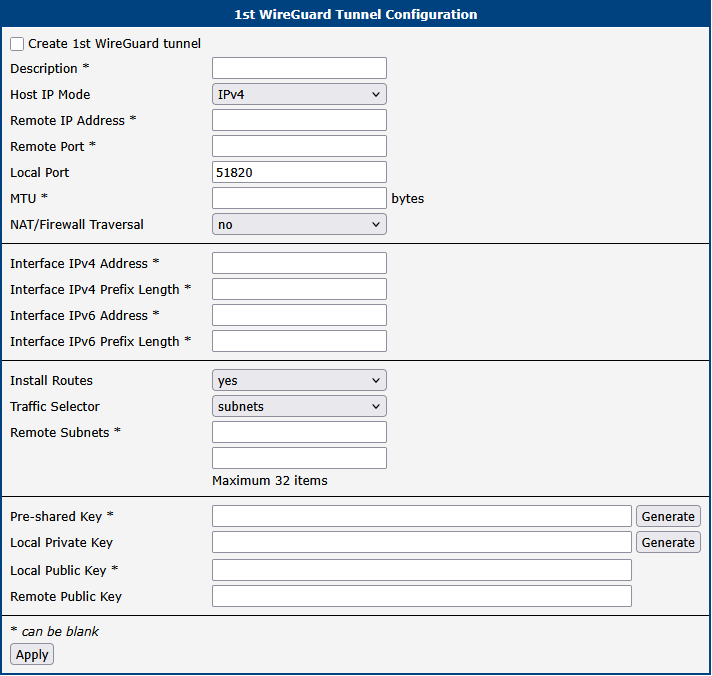Click the 'Host IP Mode' label
The height and width of the screenshot is (676, 712).
pos(50,94)
